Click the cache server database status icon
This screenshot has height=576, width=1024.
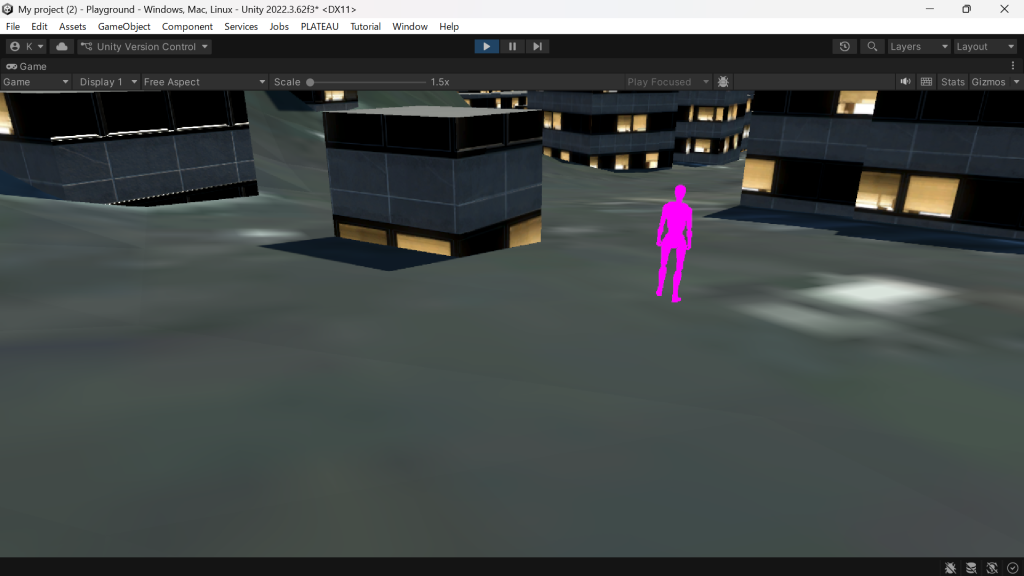(x=971, y=568)
